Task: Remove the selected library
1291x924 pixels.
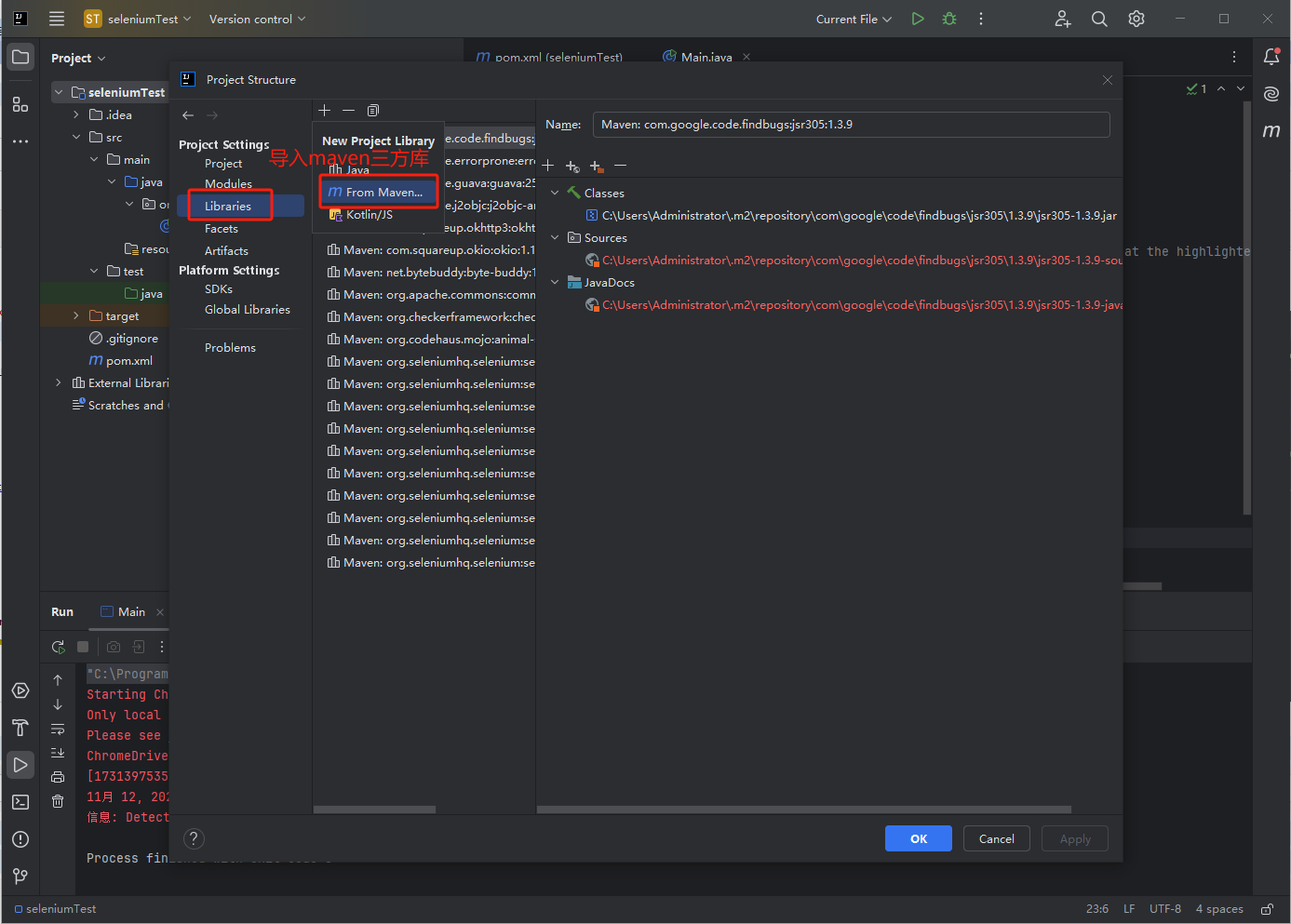Action: [348, 110]
